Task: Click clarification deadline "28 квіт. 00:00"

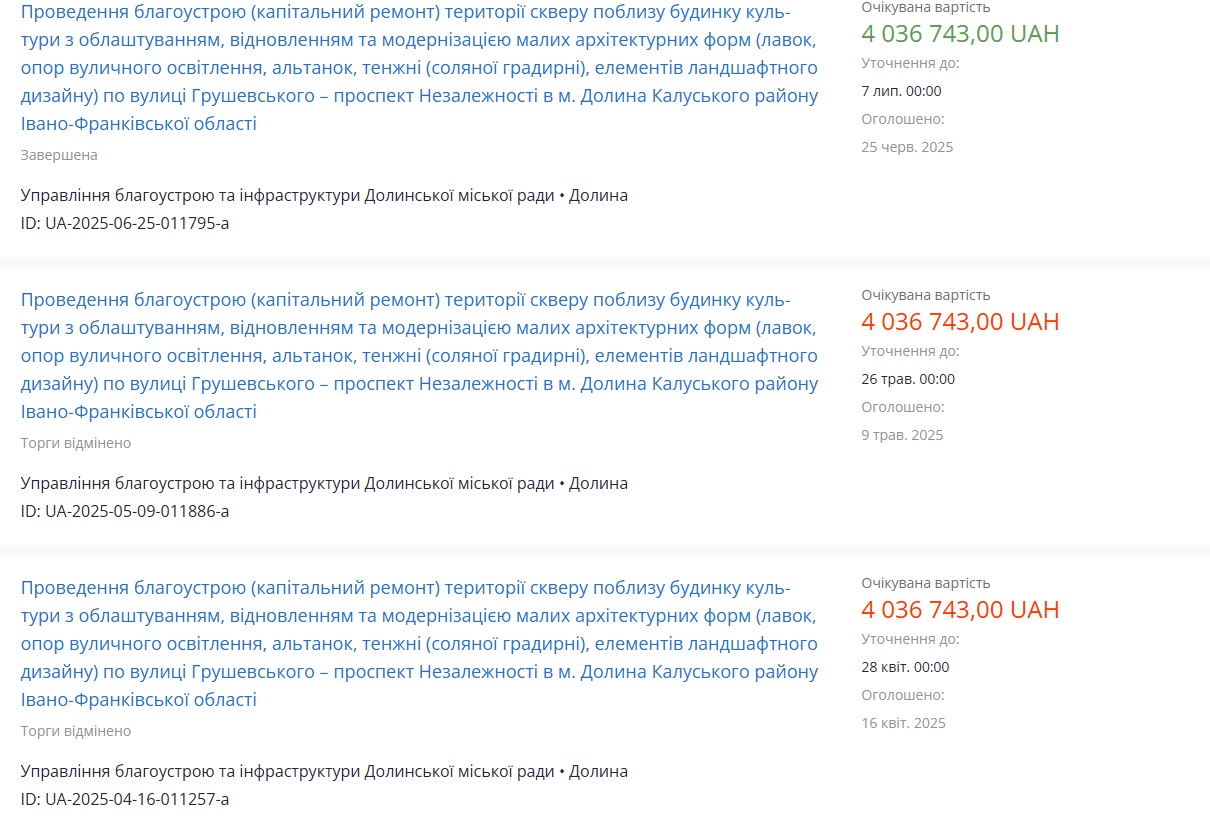Action: point(905,667)
